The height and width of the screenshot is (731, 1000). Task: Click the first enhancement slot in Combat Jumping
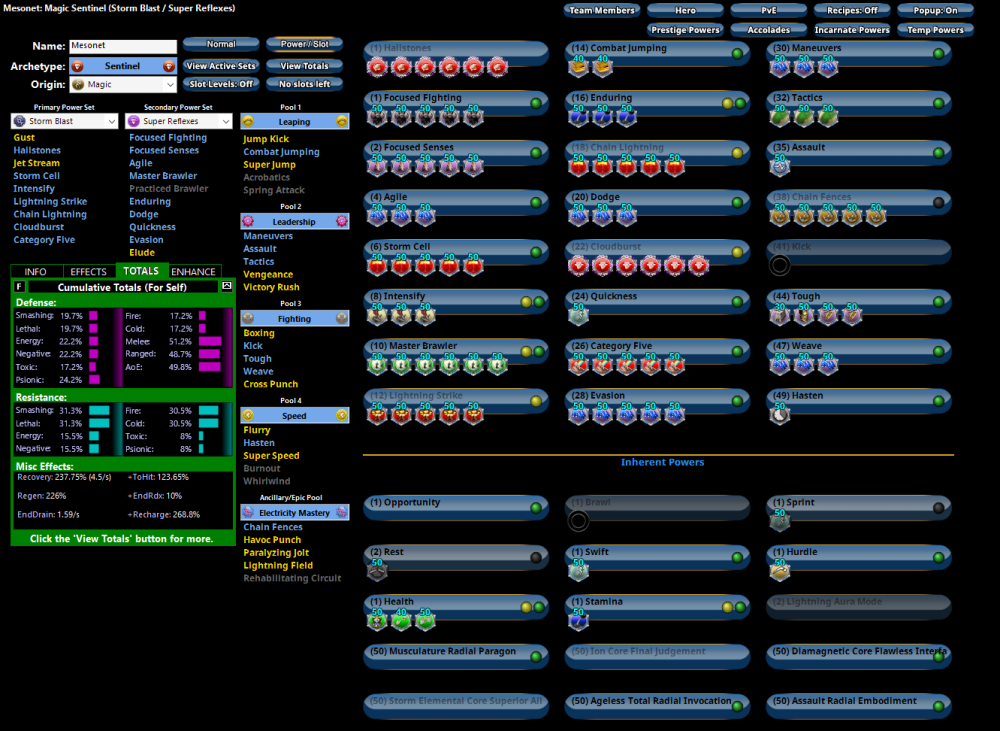(x=578, y=67)
